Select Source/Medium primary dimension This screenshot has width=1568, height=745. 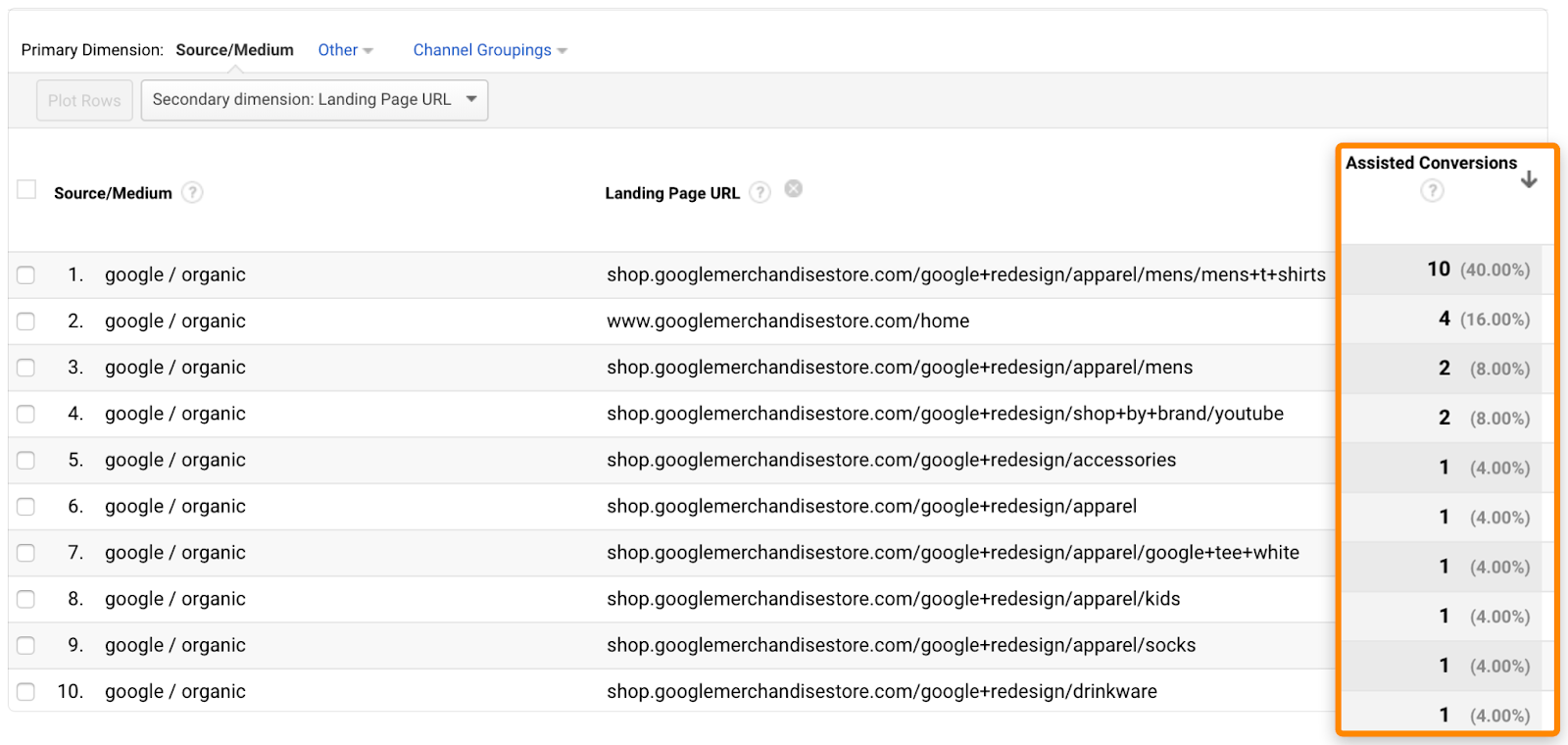[234, 50]
